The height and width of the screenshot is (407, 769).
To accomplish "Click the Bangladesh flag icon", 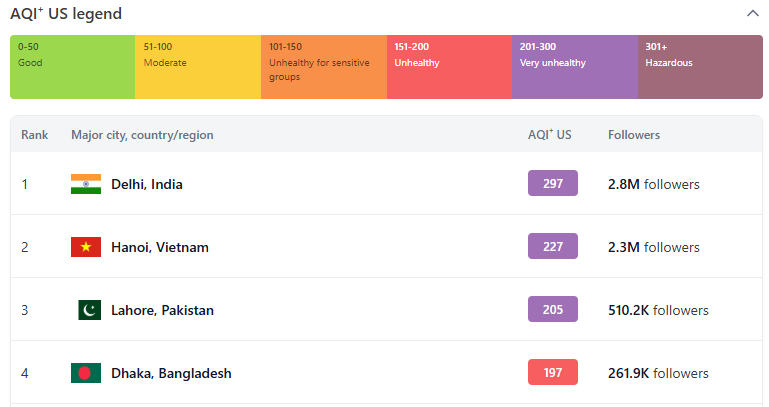I will (86, 373).
